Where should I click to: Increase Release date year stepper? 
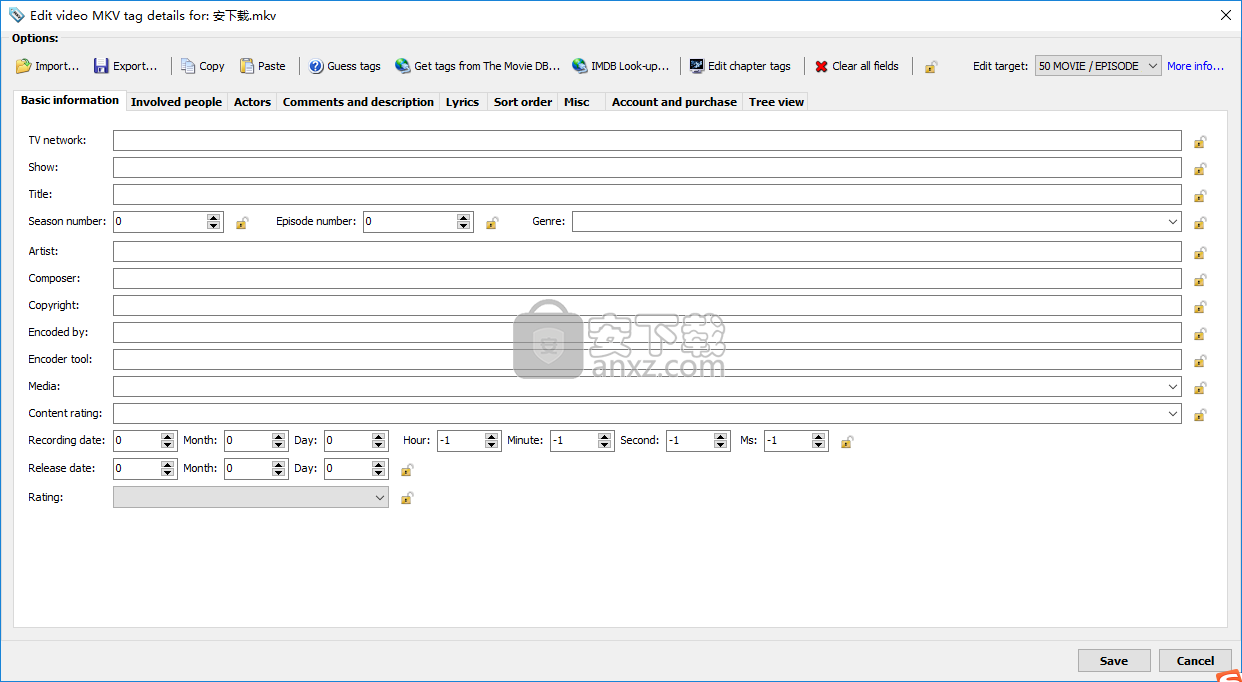[169, 464]
